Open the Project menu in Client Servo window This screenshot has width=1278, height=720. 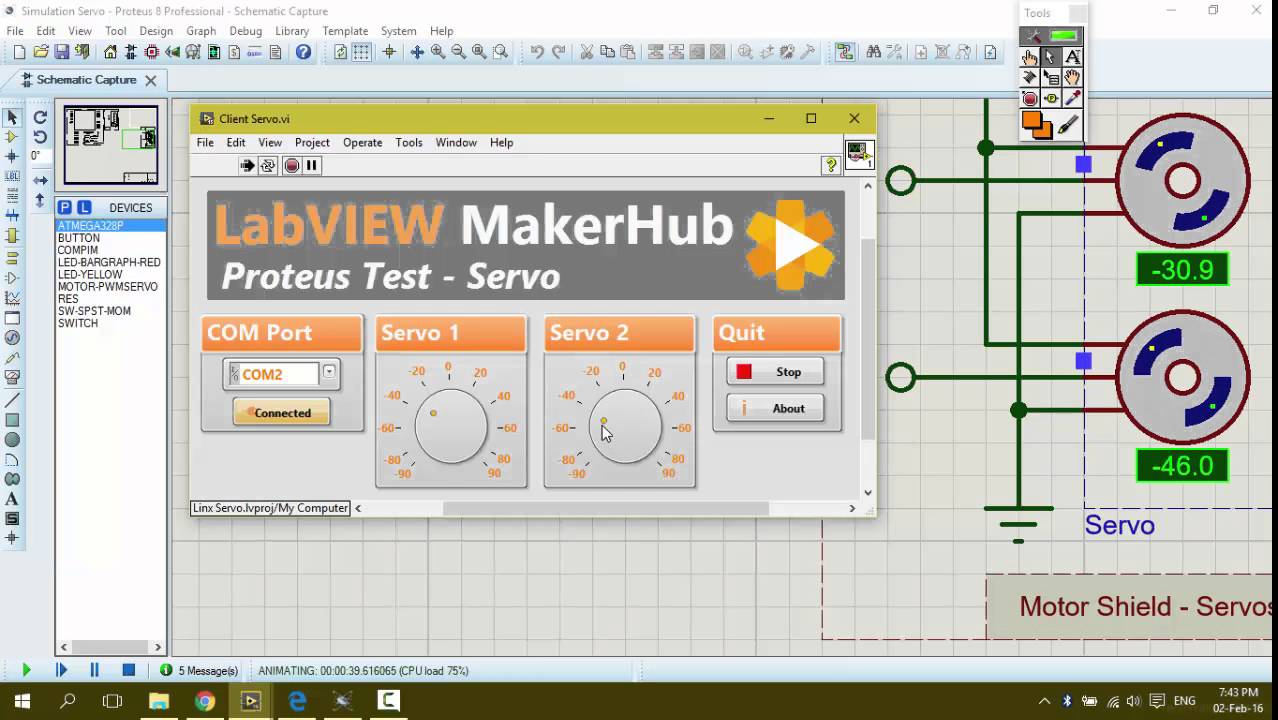(x=312, y=143)
